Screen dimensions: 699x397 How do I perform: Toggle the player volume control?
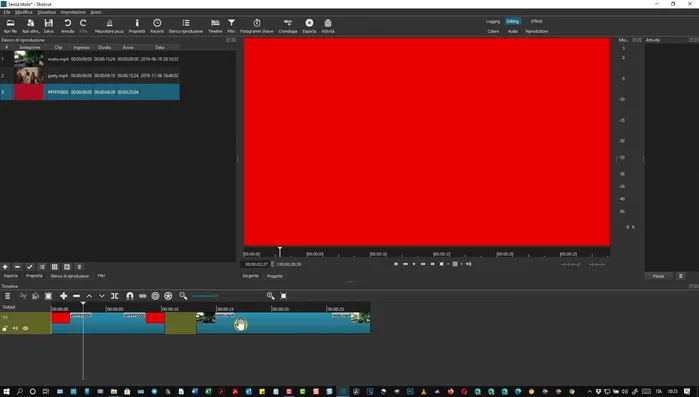(469, 264)
